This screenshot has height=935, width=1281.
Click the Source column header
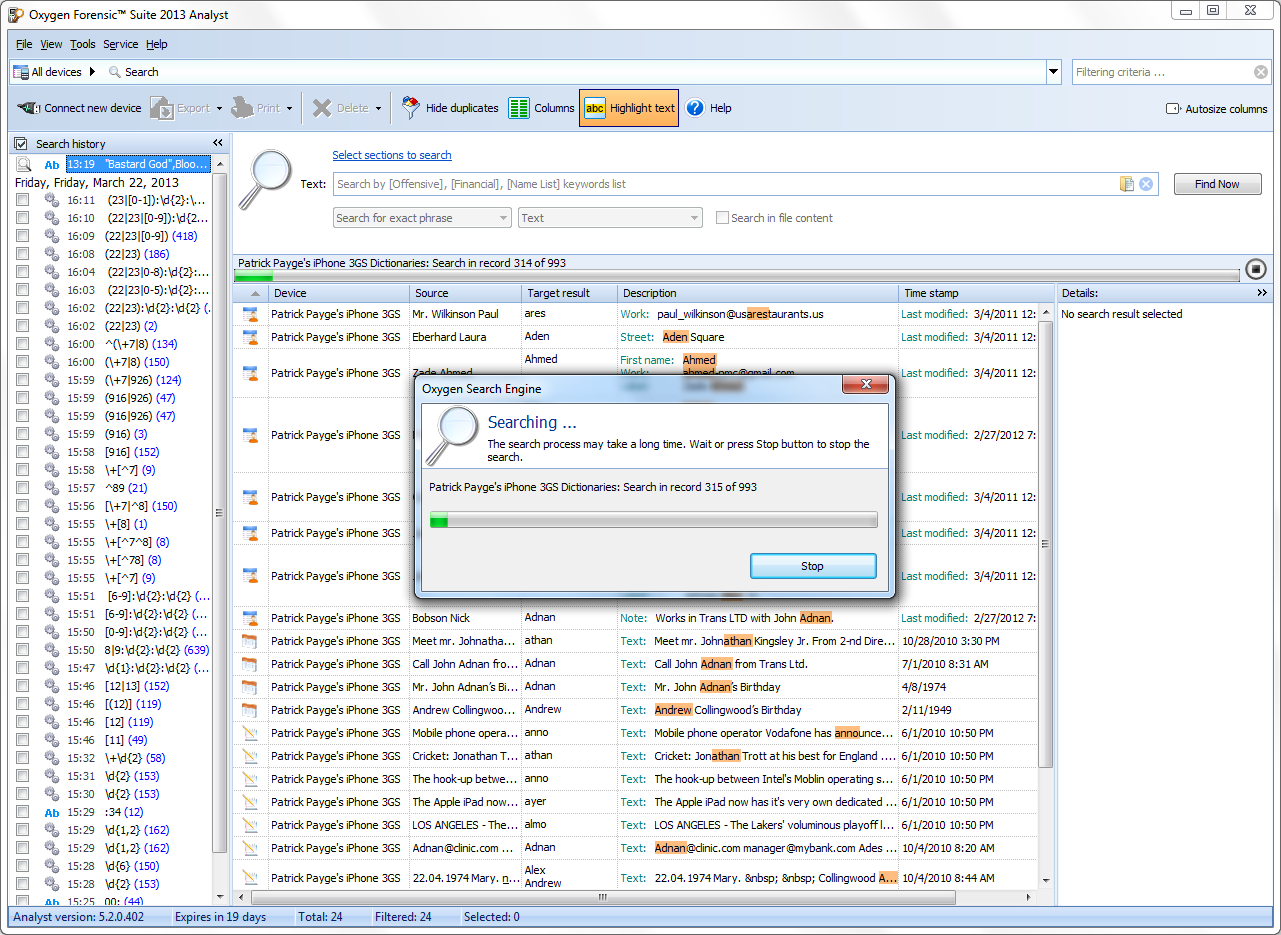click(465, 293)
